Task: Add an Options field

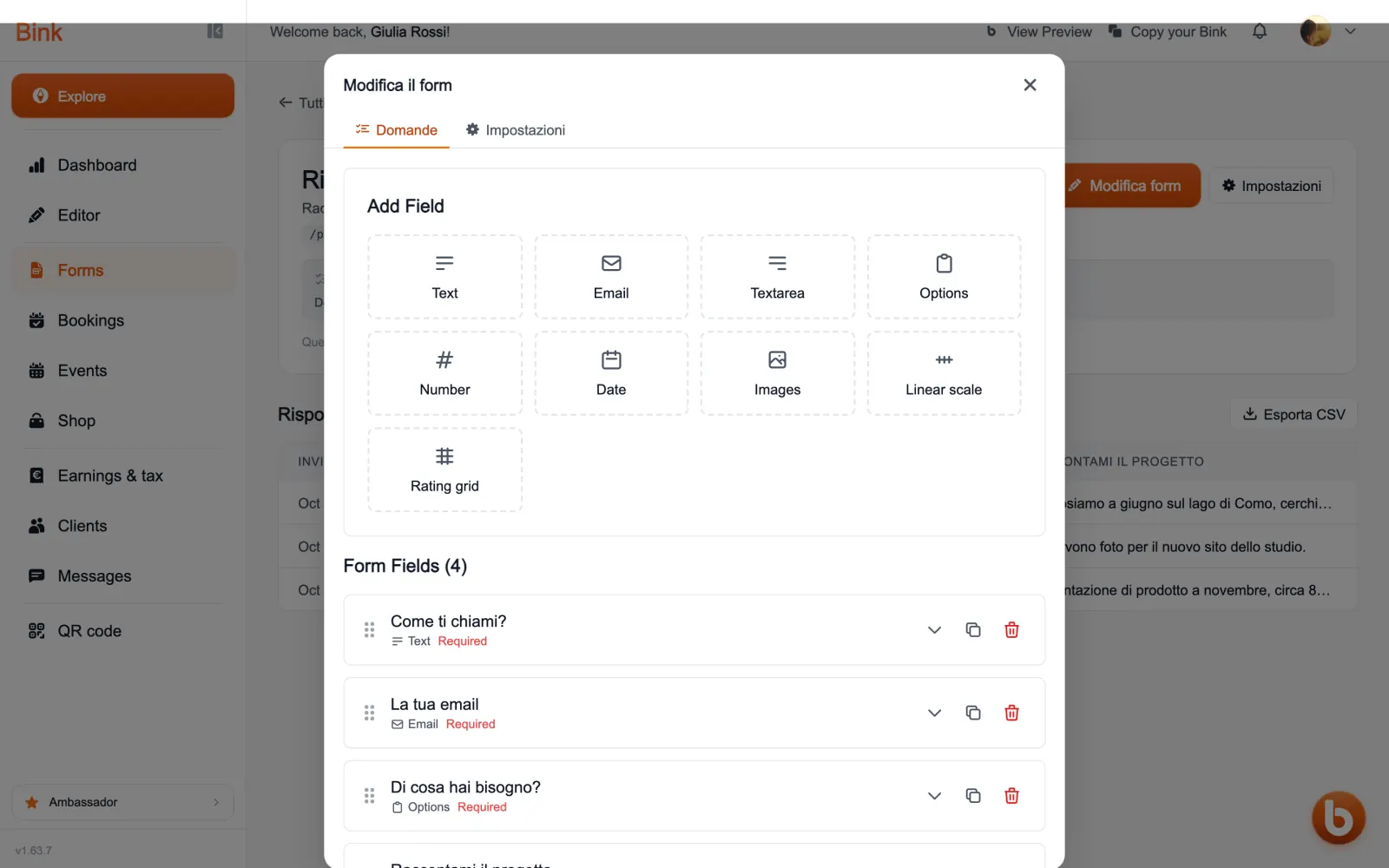Action: 944,277
